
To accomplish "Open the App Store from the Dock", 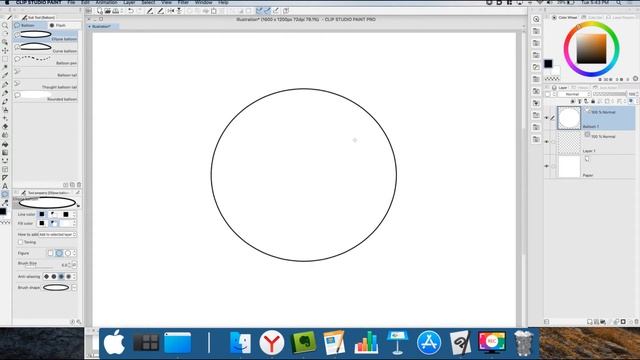I will [429, 342].
